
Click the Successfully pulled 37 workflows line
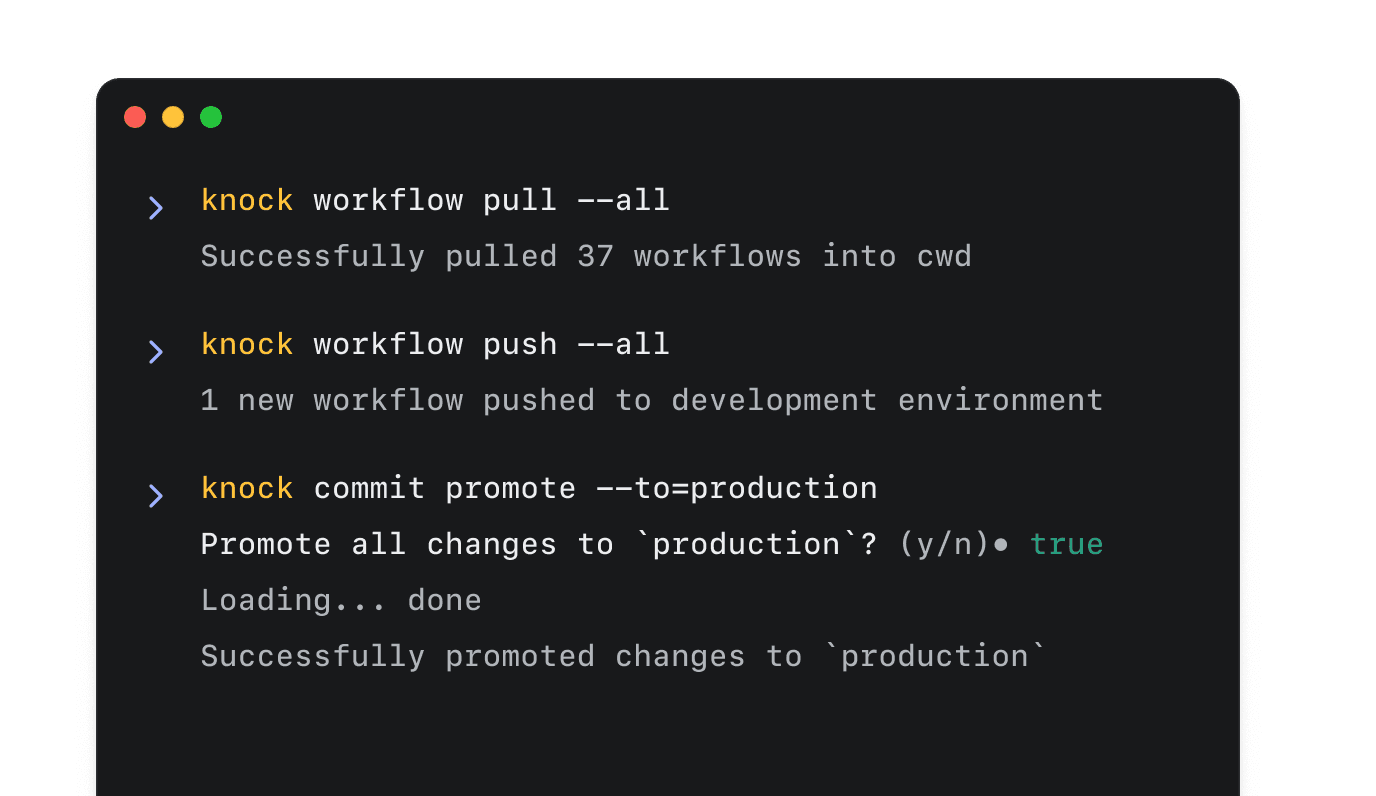(585, 255)
